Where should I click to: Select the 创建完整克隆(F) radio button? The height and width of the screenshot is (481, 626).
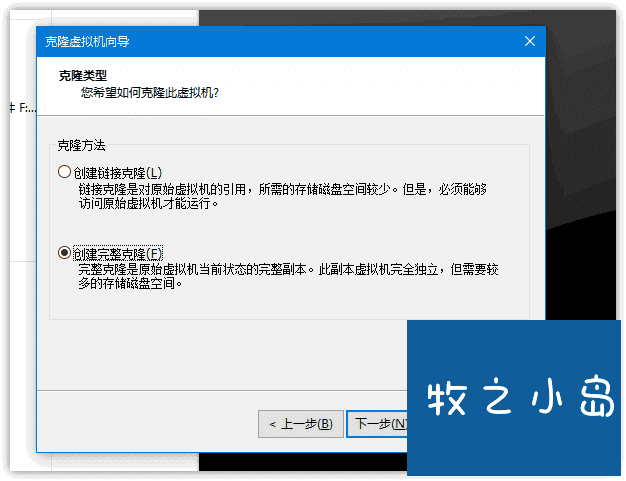click(64, 253)
